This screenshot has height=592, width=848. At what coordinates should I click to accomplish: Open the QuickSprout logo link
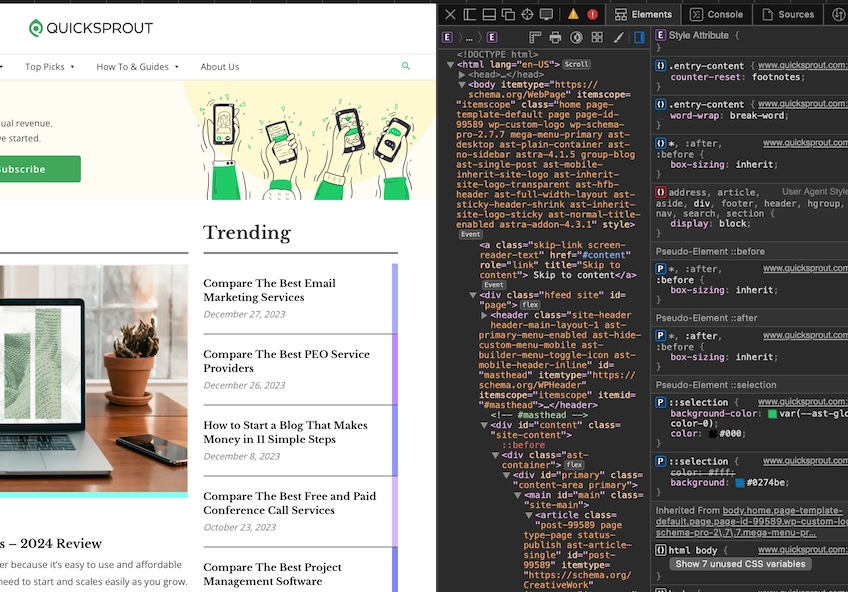tap(91, 28)
